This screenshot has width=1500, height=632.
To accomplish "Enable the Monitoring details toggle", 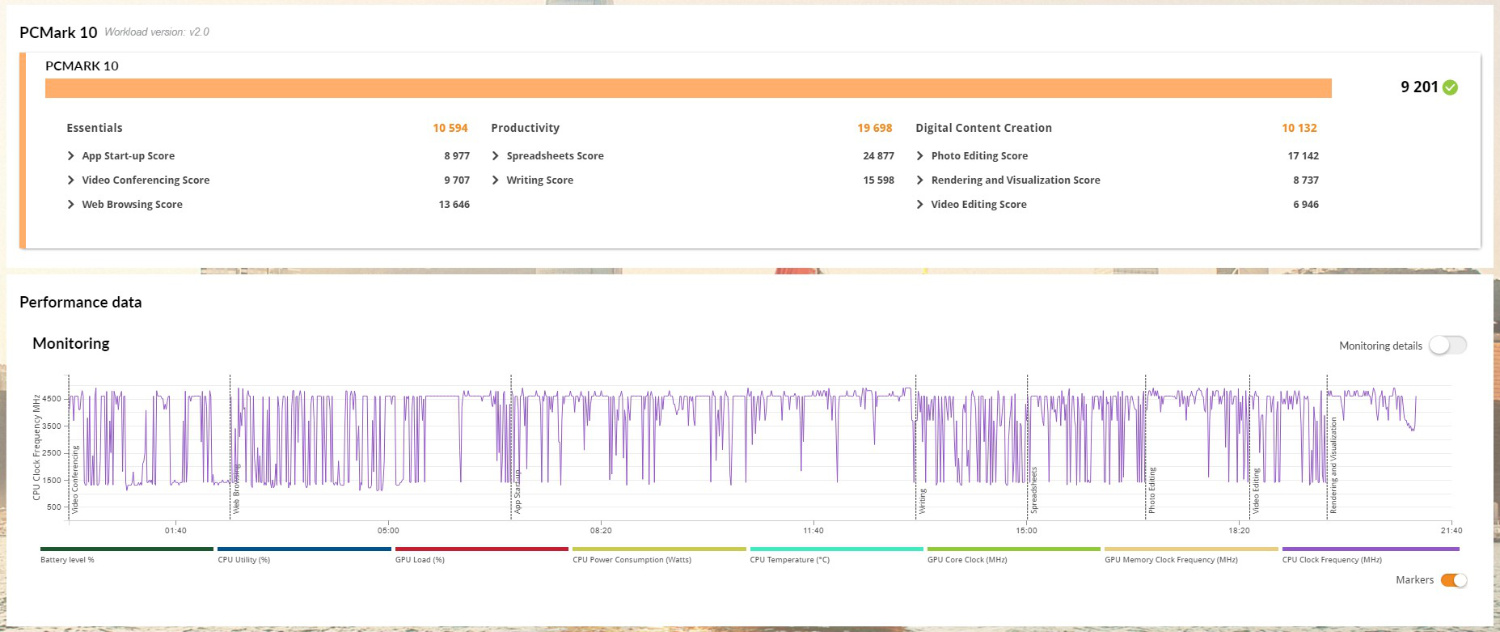I will (x=1447, y=344).
